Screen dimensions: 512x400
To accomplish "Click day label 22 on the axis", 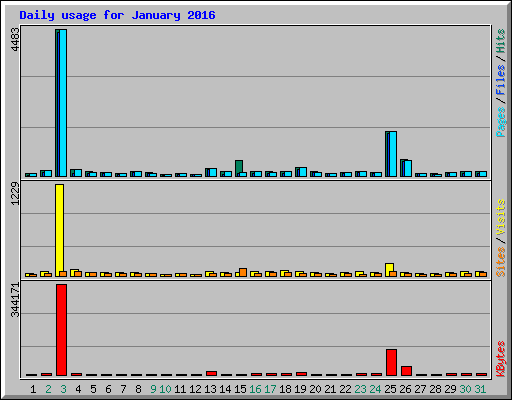I will 345,389.
